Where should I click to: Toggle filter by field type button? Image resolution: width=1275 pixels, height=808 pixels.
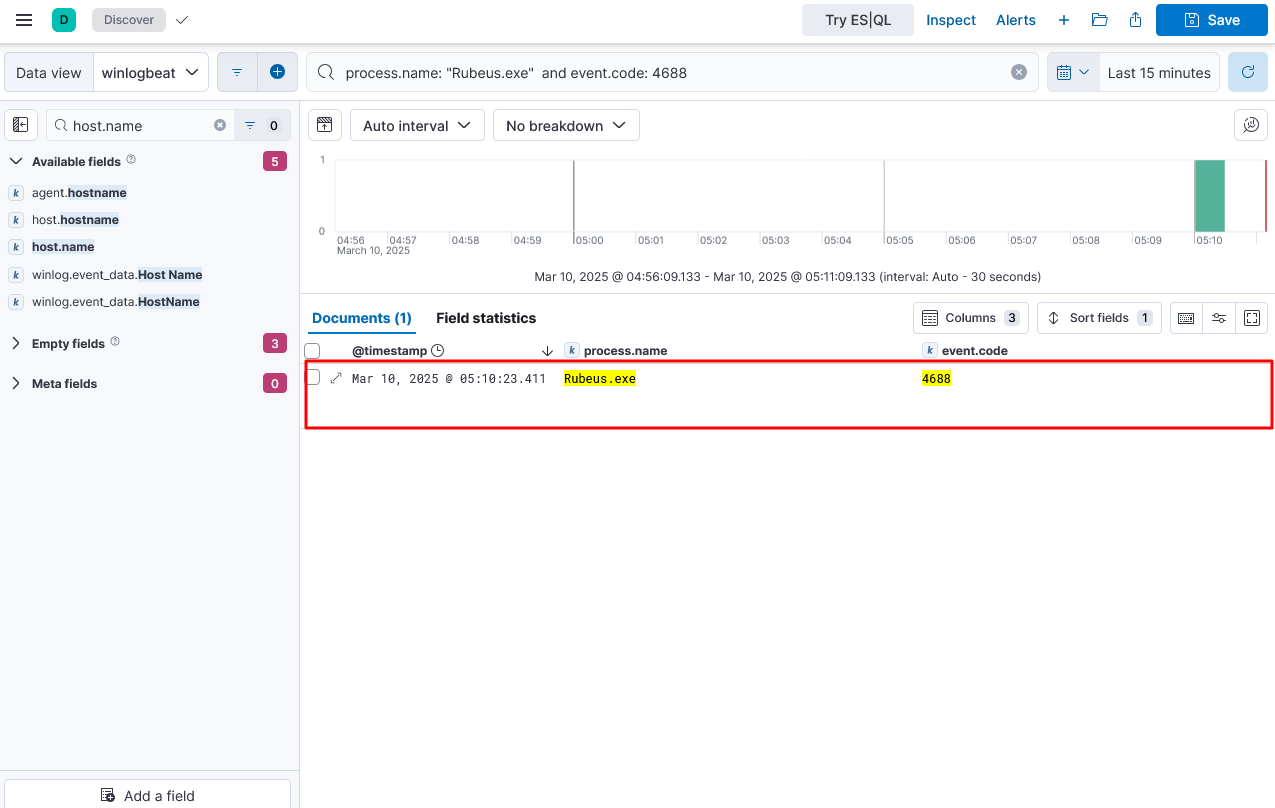pos(262,125)
